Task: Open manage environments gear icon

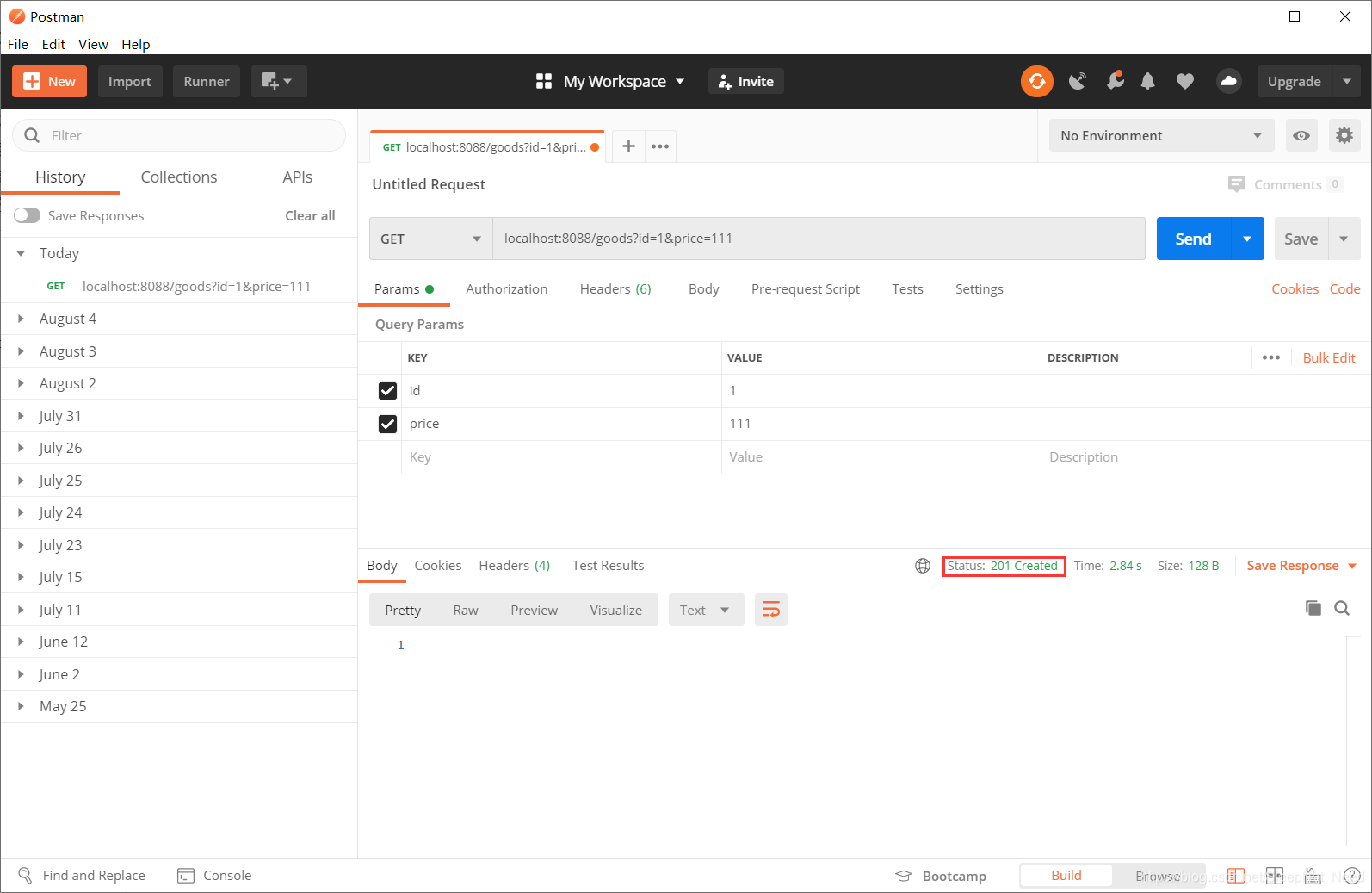Action: 1344,135
